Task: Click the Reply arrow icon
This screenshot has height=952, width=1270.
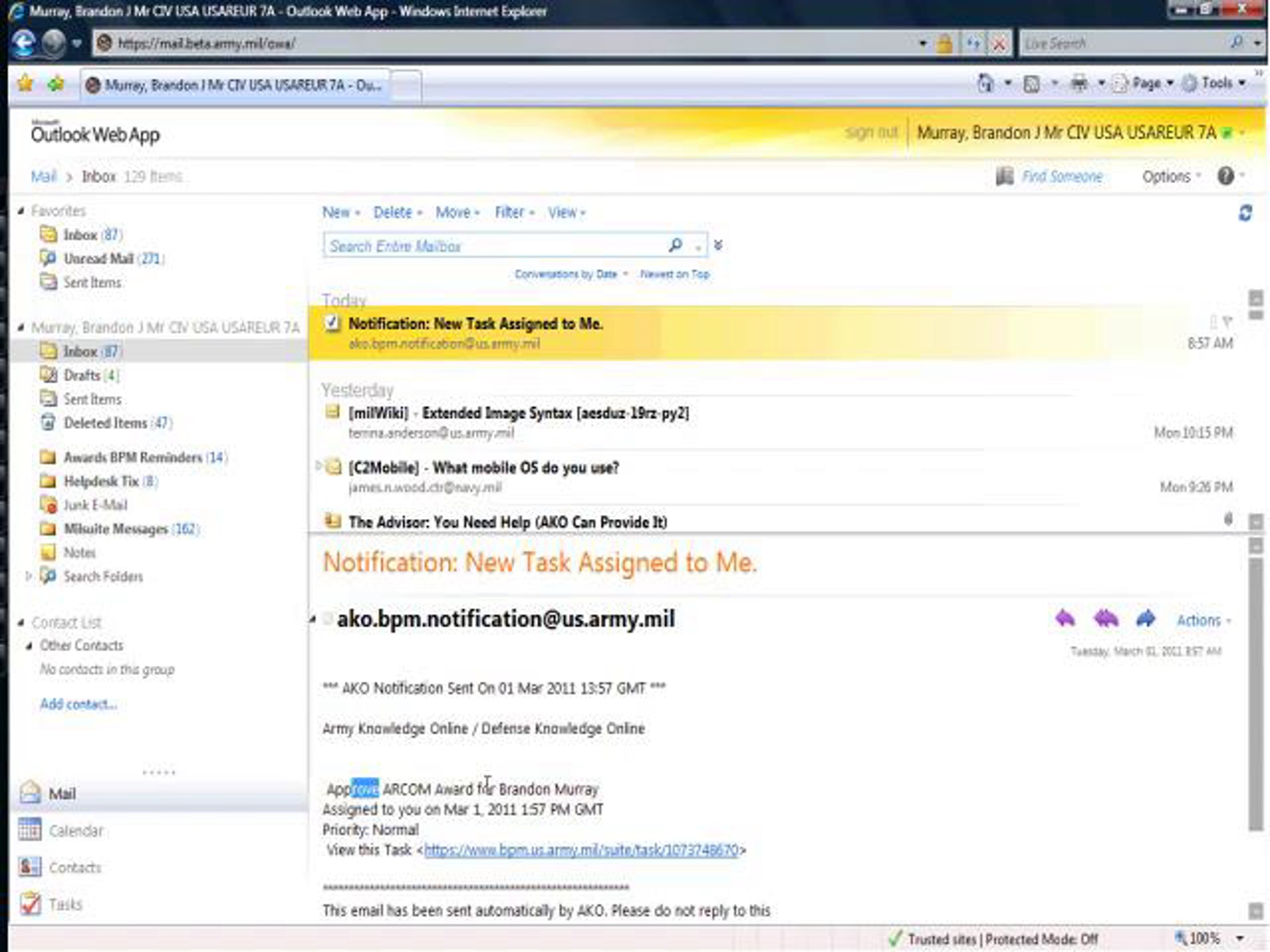Action: pos(1065,619)
